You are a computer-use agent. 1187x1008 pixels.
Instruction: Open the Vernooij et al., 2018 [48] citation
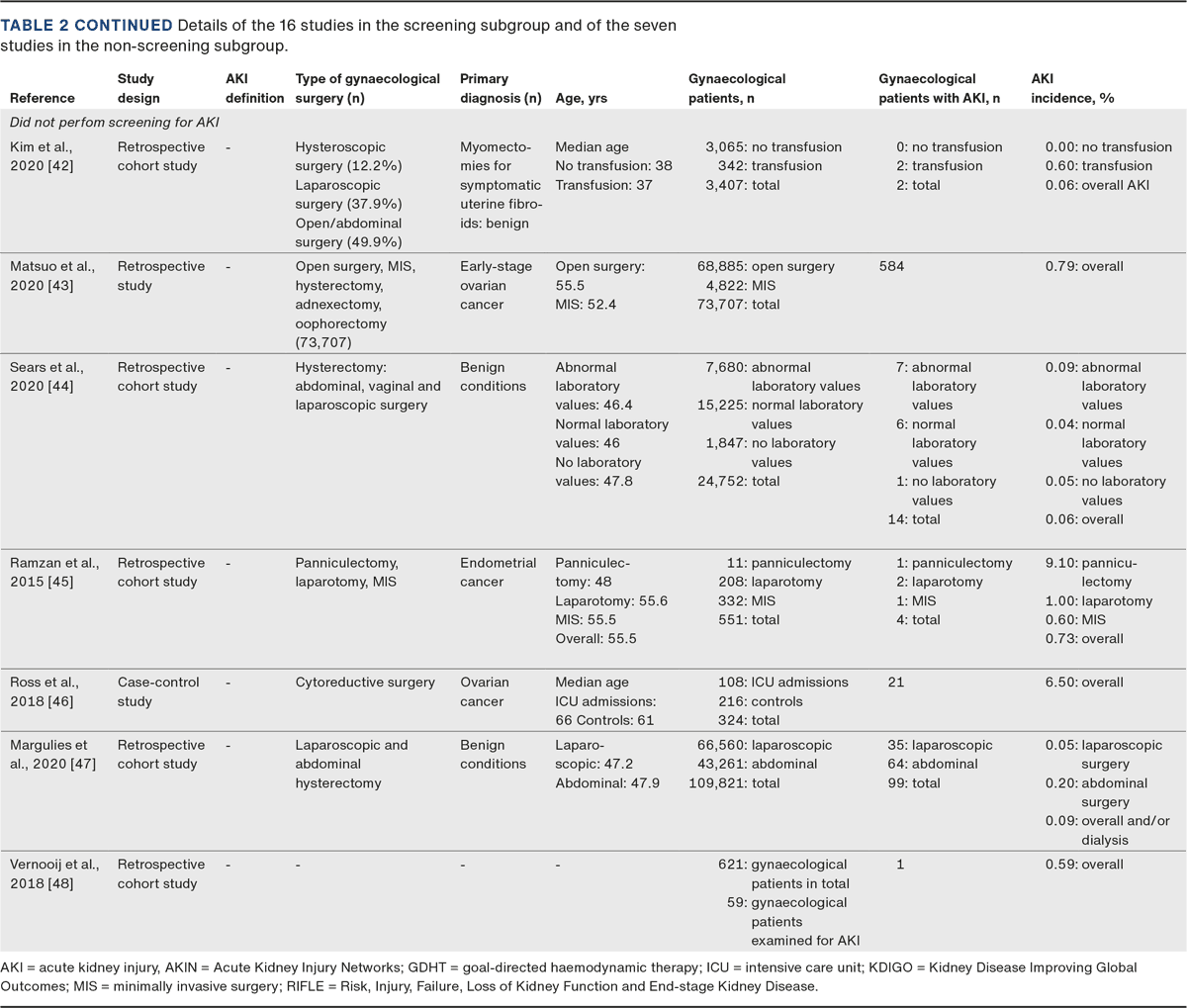click(53, 873)
